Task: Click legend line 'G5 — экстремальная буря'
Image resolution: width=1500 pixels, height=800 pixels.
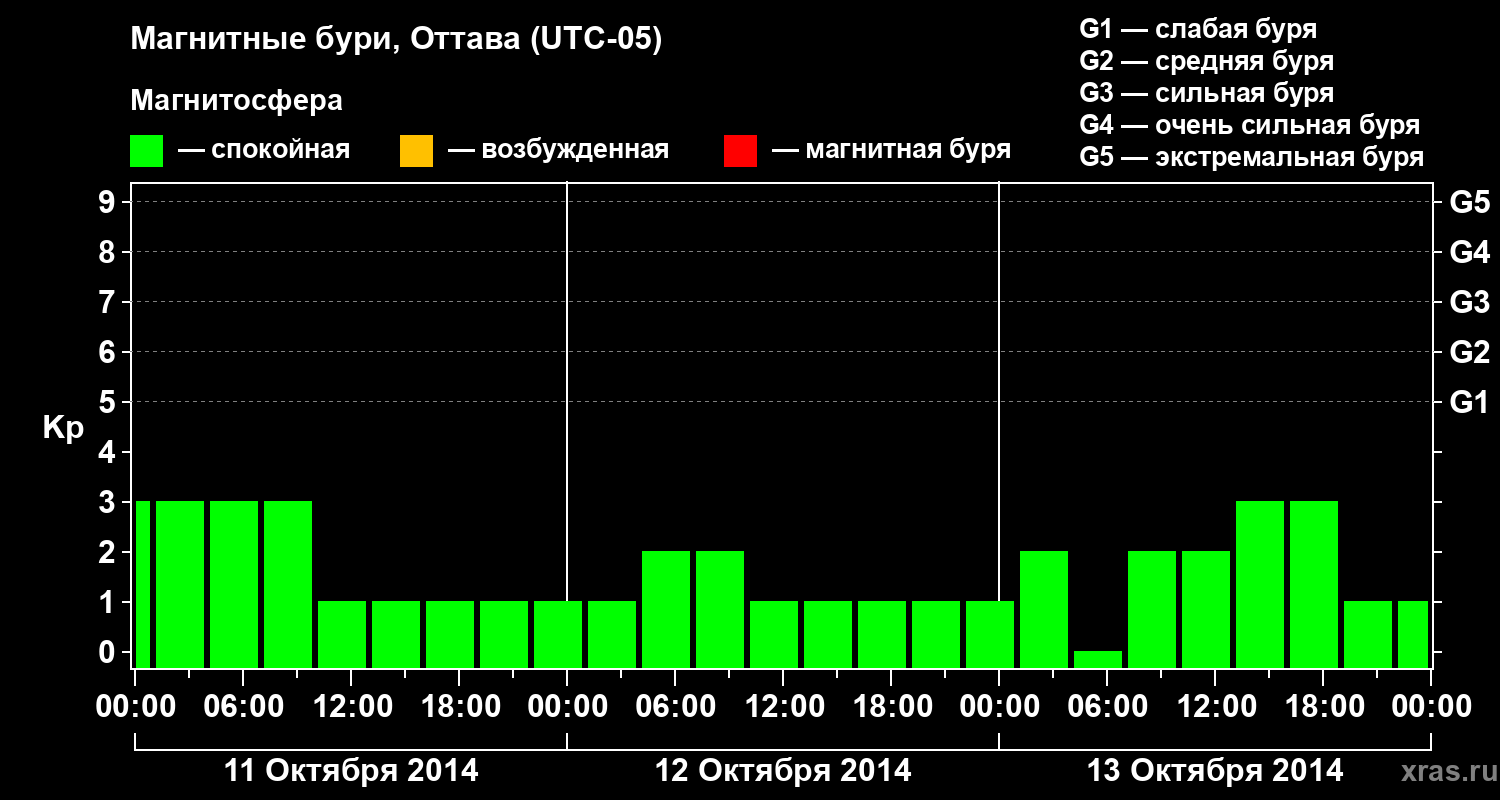Action: pos(1252,157)
